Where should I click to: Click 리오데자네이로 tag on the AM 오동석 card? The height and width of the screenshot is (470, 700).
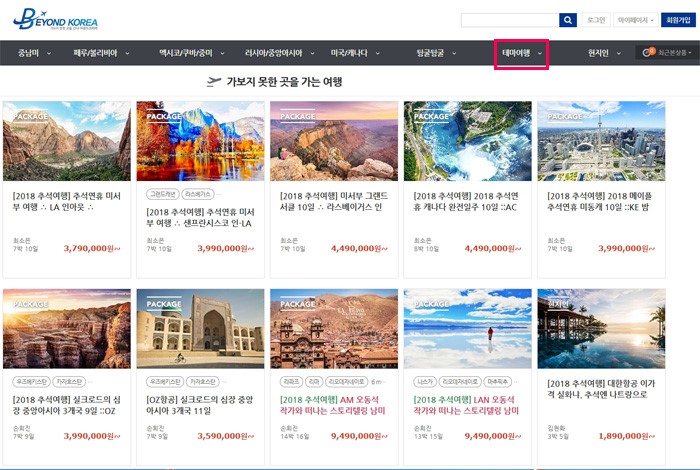346,382
